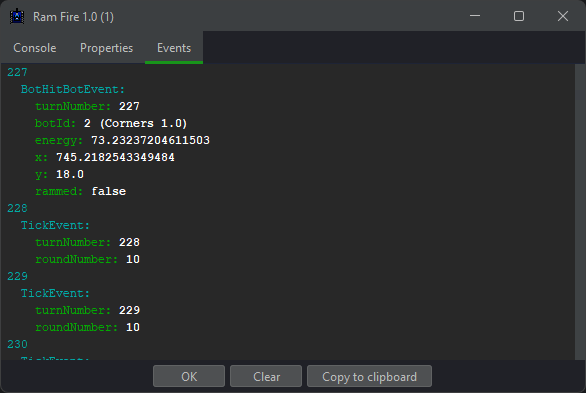Clear the events log
The image size is (586, 393).
pyautogui.click(x=266, y=376)
